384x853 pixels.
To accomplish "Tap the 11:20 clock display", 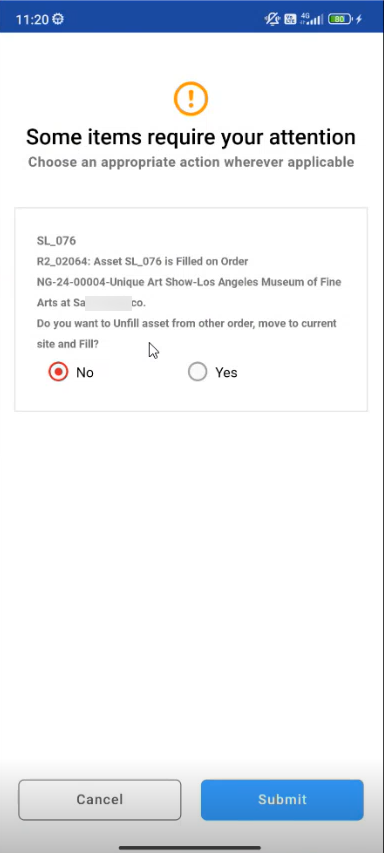I will pyautogui.click(x=32, y=20).
